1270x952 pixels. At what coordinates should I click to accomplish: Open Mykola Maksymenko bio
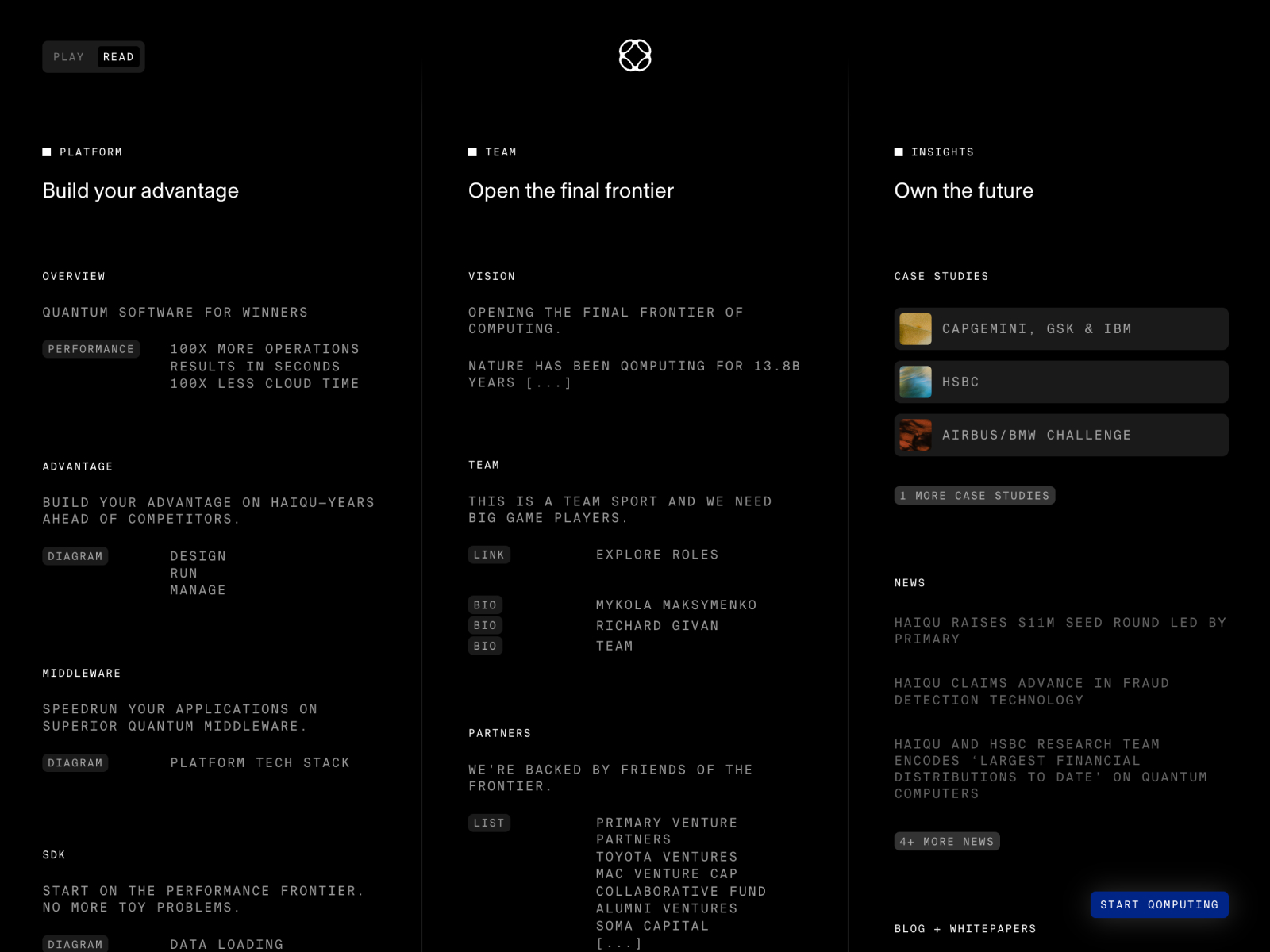pos(675,605)
